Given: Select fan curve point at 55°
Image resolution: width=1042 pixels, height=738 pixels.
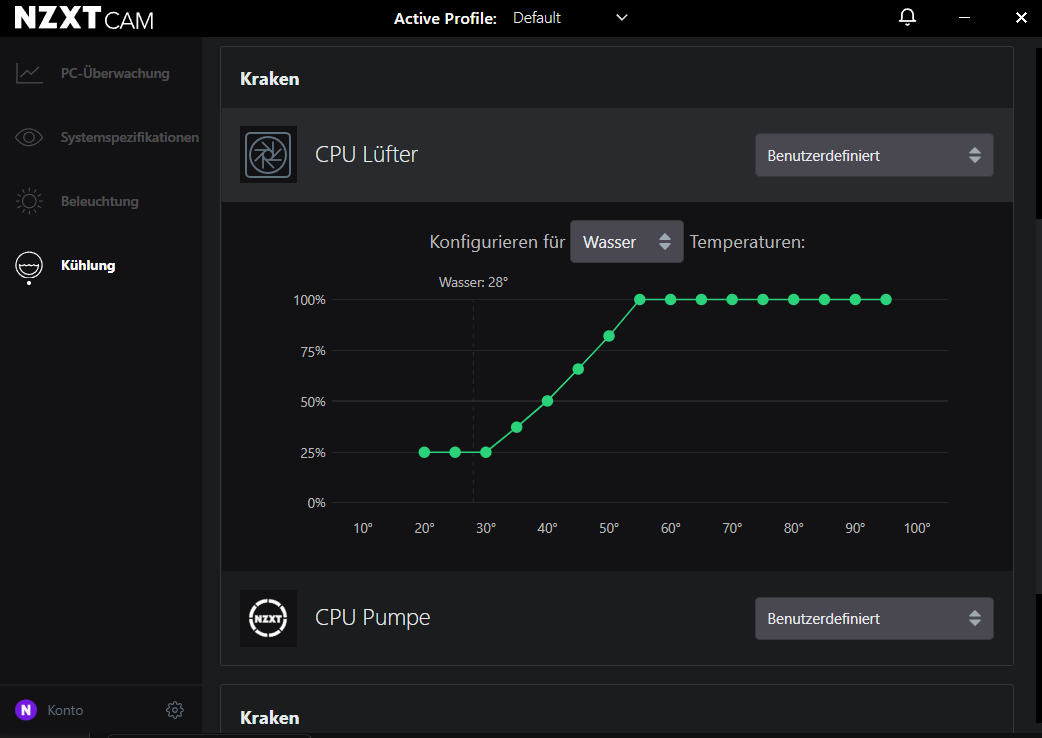Looking at the screenshot, I should pyautogui.click(x=640, y=300).
